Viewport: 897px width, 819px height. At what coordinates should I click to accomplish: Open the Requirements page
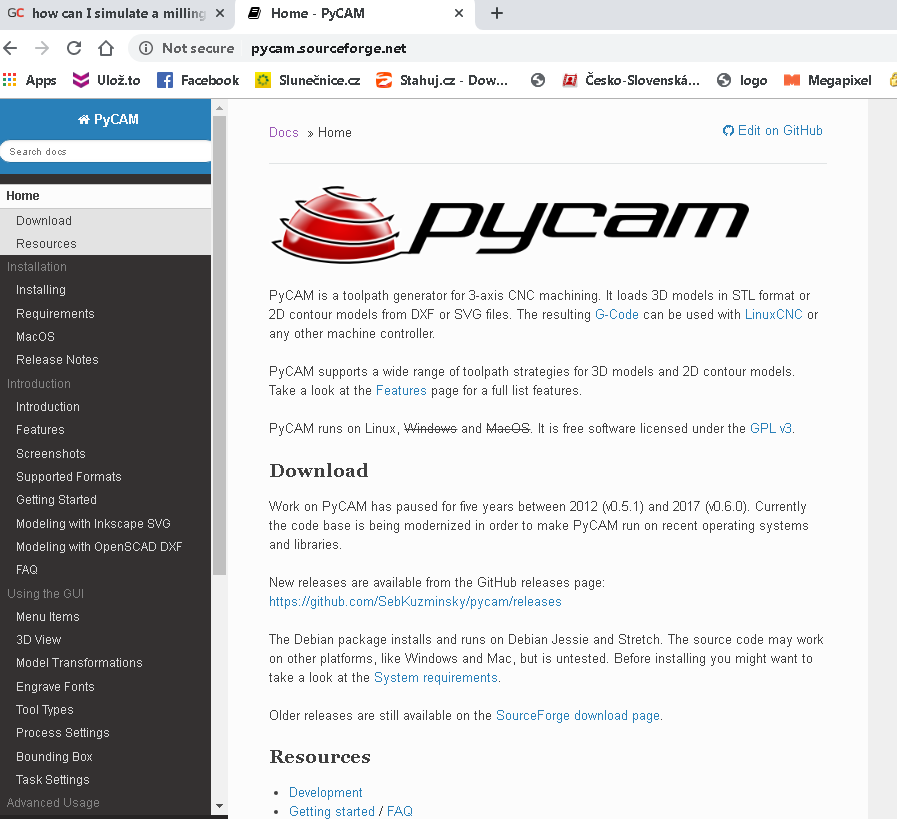point(55,313)
